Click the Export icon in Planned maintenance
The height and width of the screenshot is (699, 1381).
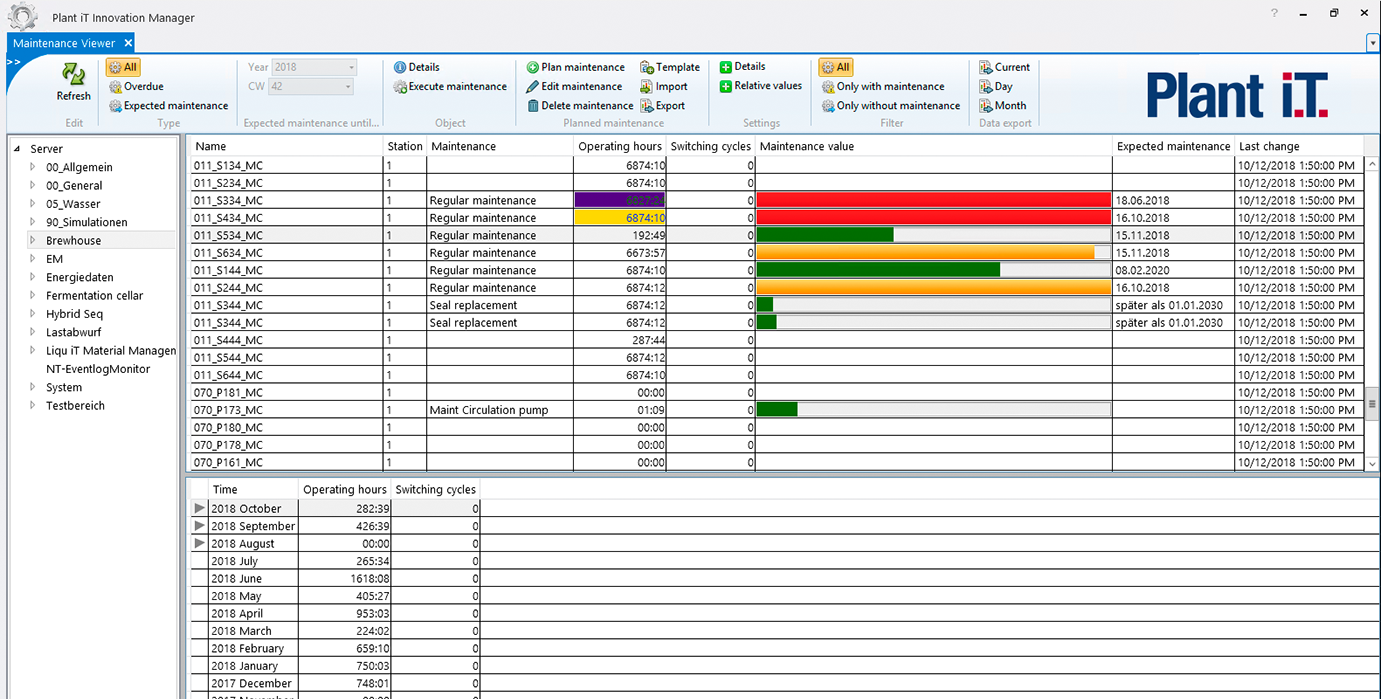pos(647,106)
